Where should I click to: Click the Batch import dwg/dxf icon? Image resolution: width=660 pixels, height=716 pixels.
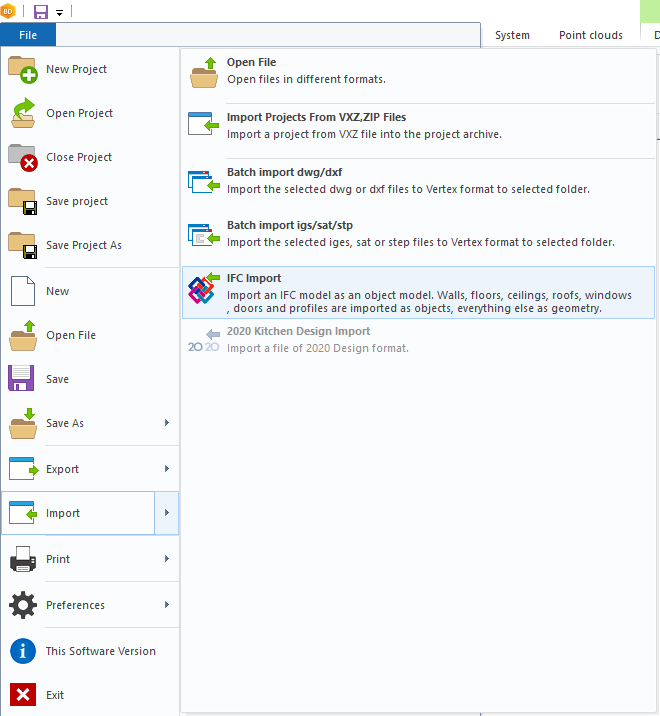coord(204,181)
